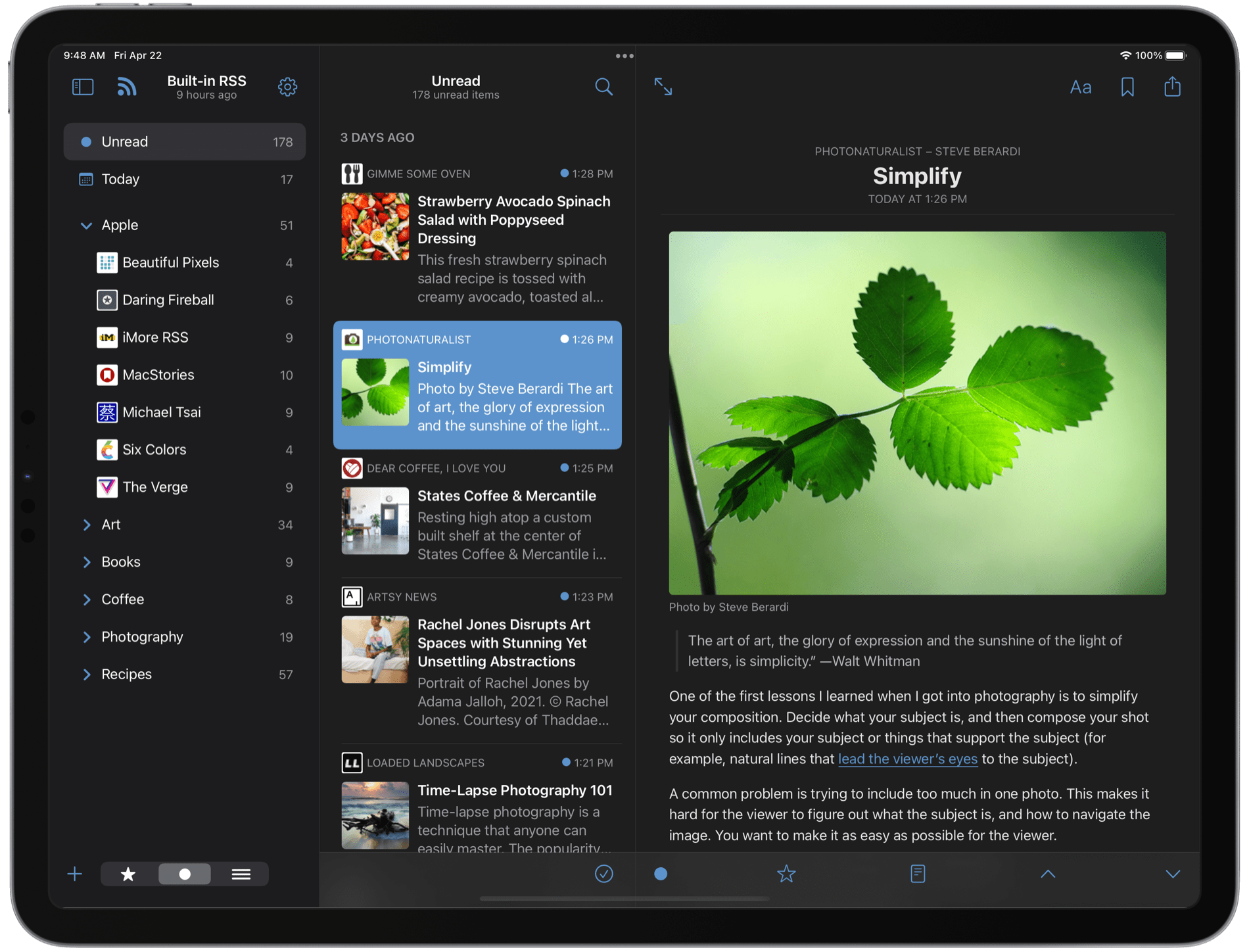Go to next article down arrow
1249x952 pixels.
pyautogui.click(x=1173, y=874)
